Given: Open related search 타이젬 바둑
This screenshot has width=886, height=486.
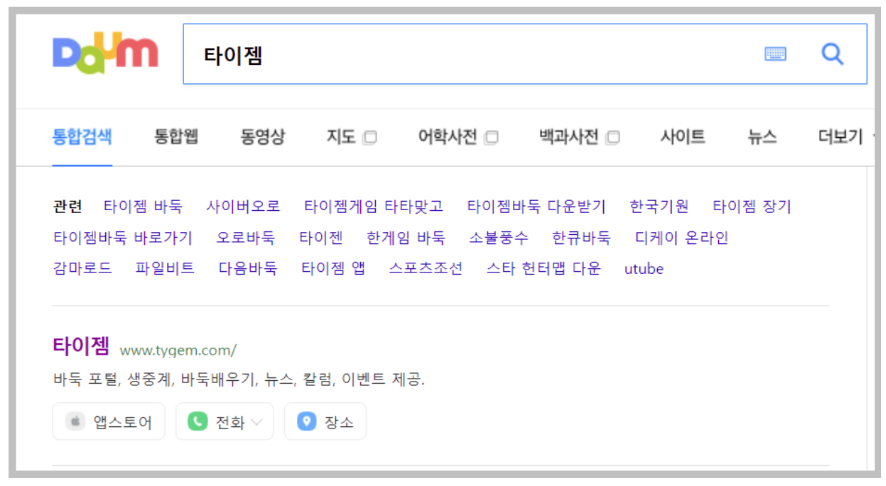Looking at the screenshot, I should pos(143,206).
